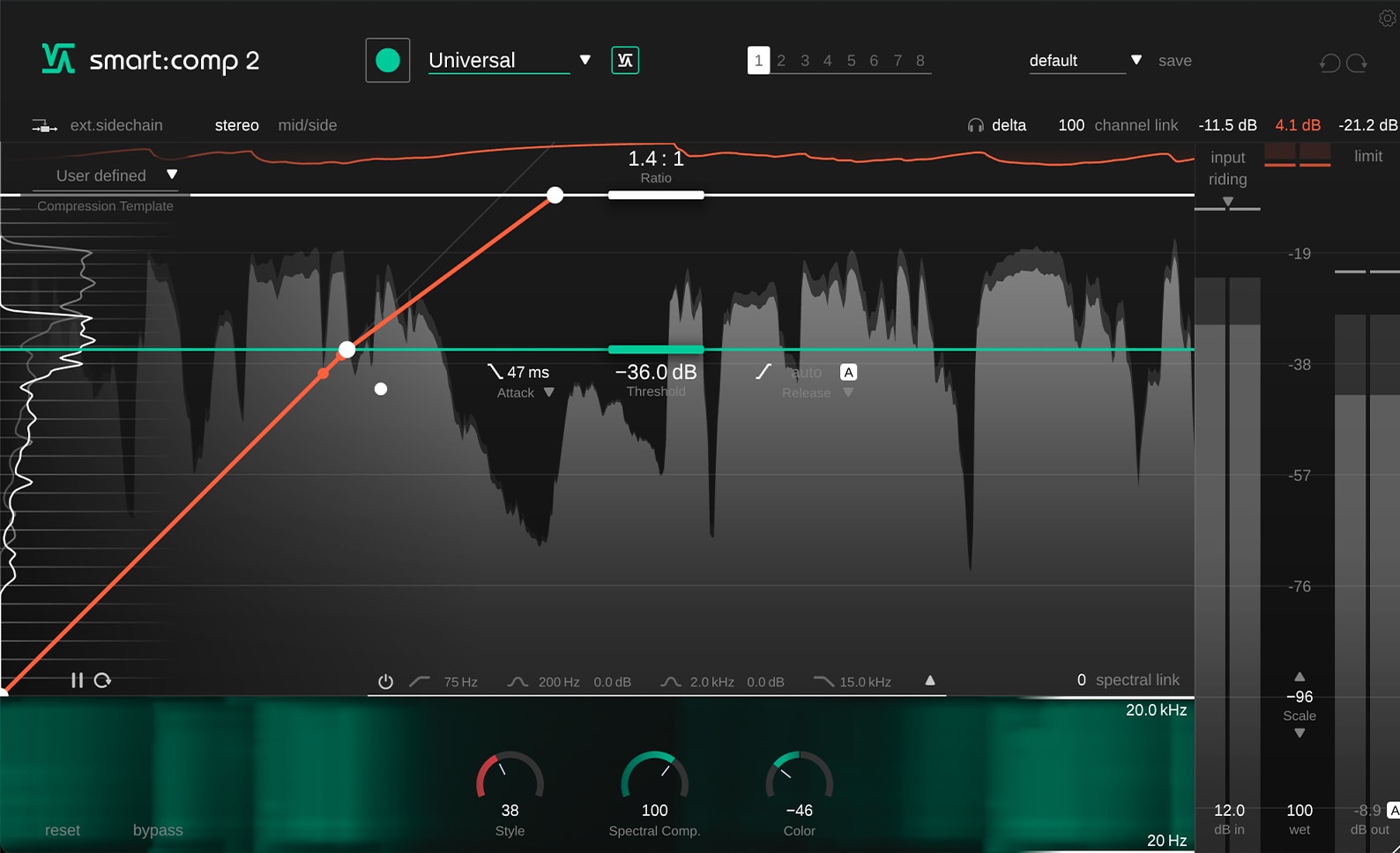Image resolution: width=1400 pixels, height=853 pixels.
Task: Click the headphones delta icon
Action: click(975, 125)
